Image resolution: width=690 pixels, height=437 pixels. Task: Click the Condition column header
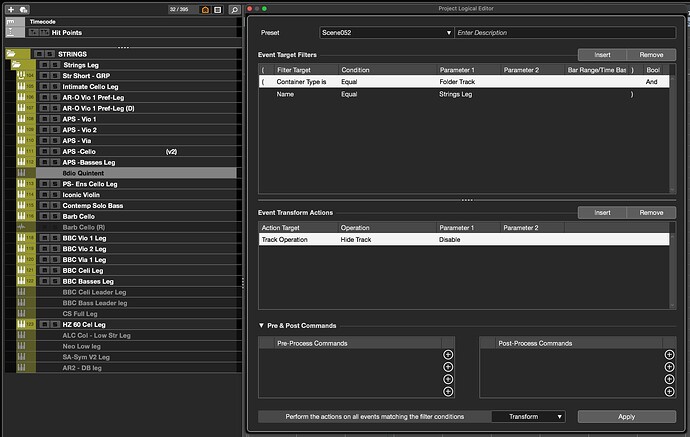[x=387, y=70]
